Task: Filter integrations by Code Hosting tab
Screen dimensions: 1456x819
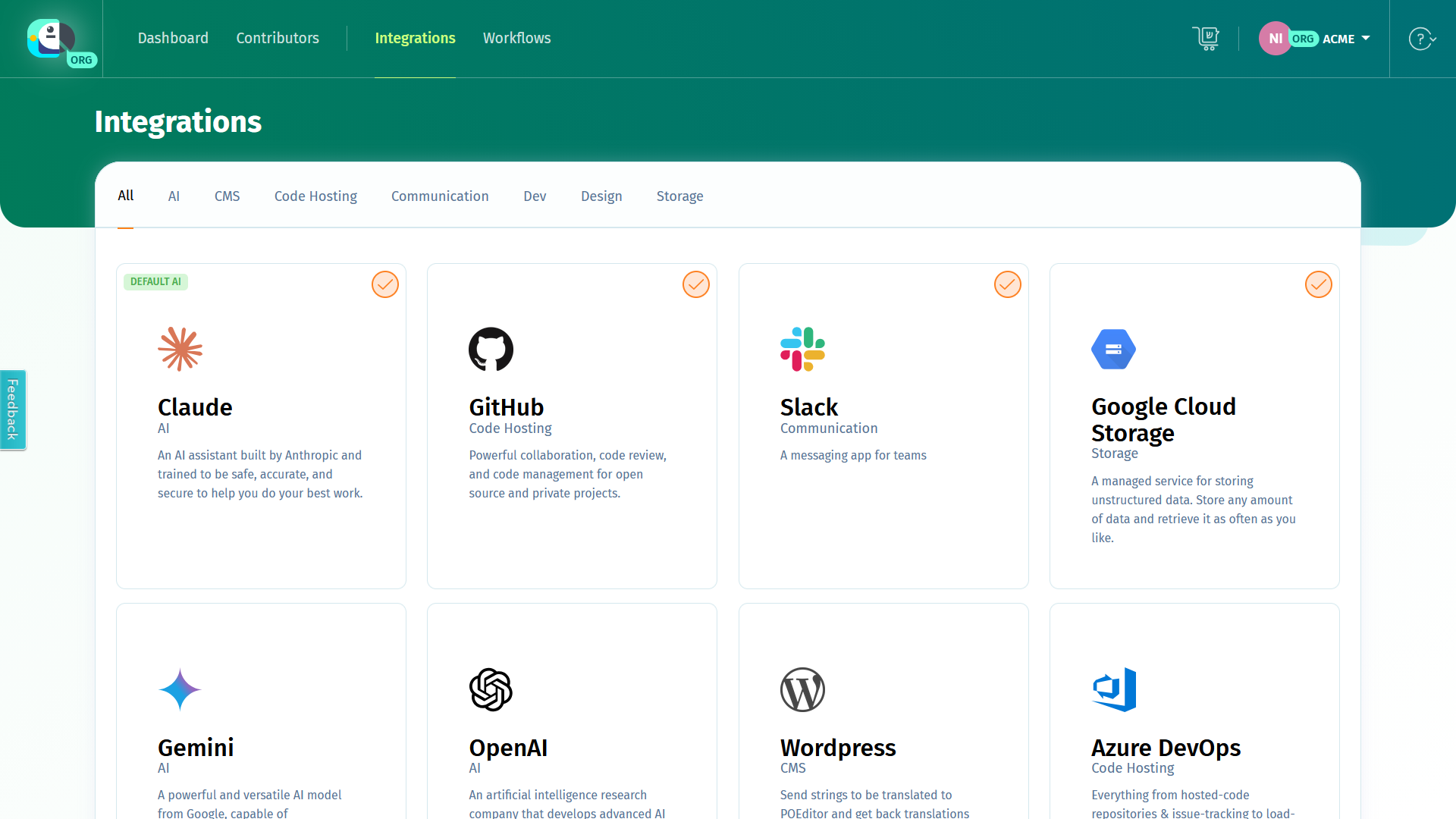Action: (315, 196)
